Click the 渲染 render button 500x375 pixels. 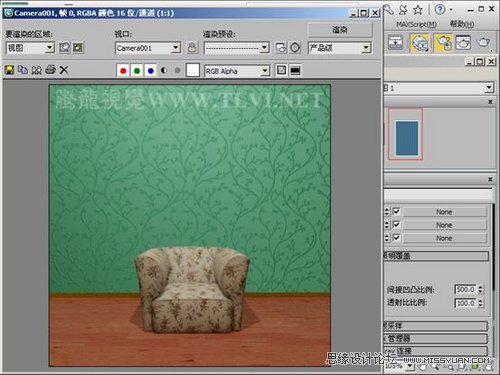340,30
